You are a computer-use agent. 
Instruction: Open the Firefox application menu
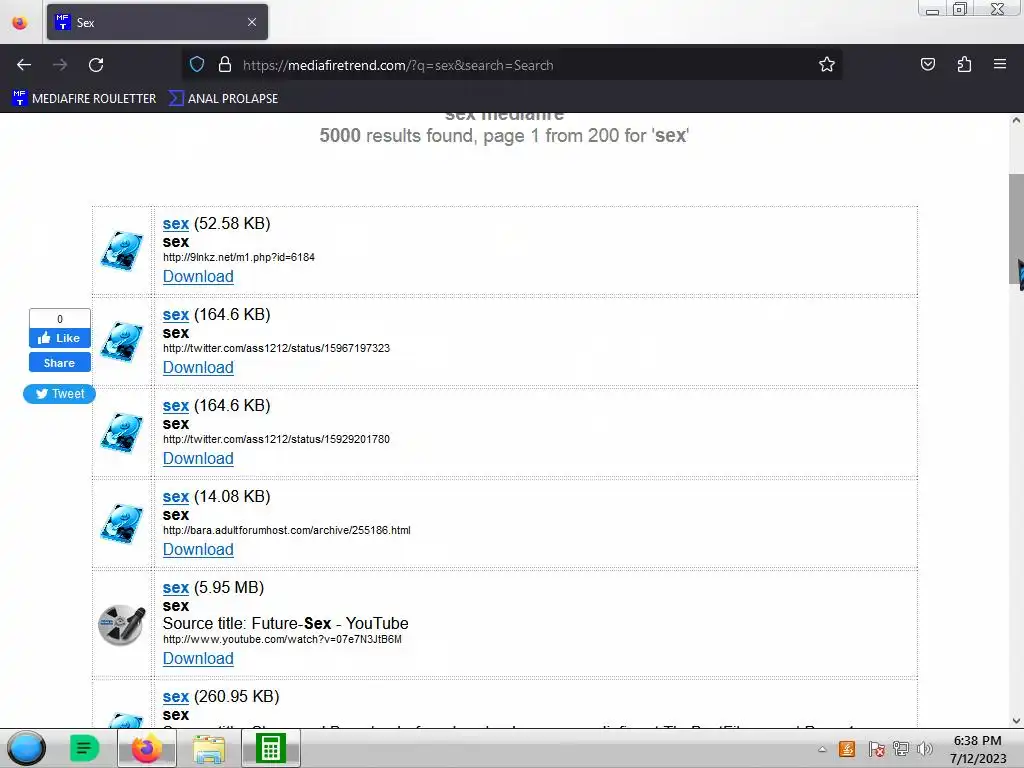click(x=1000, y=65)
